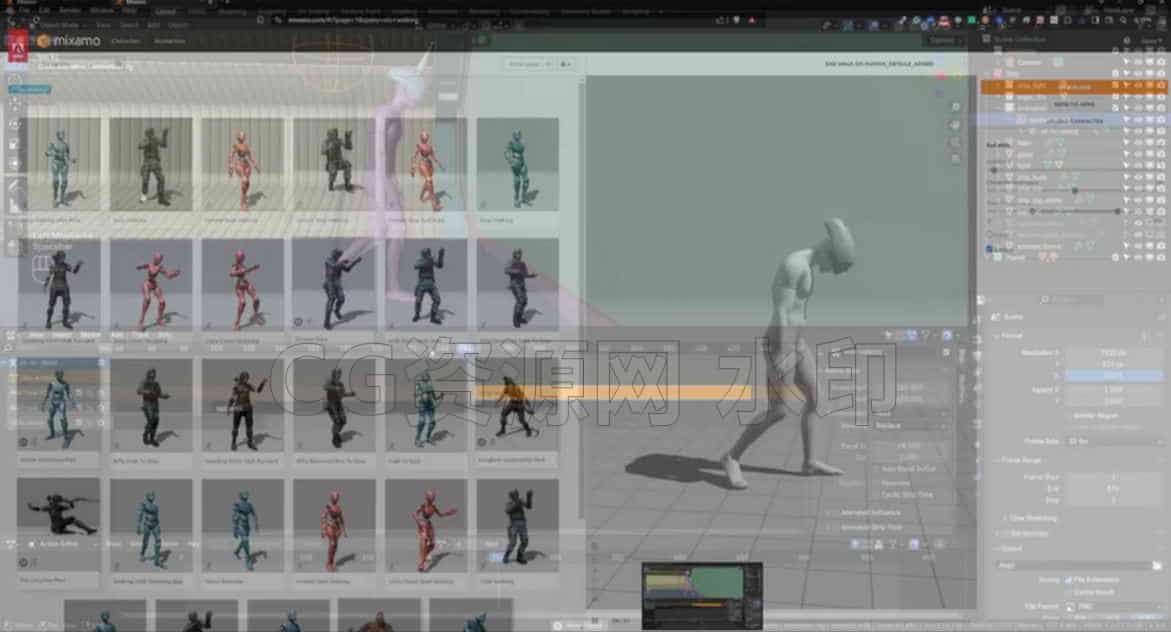Open the mixamo Characters tab
The width and height of the screenshot is (1171, 632).
(125, 41)
